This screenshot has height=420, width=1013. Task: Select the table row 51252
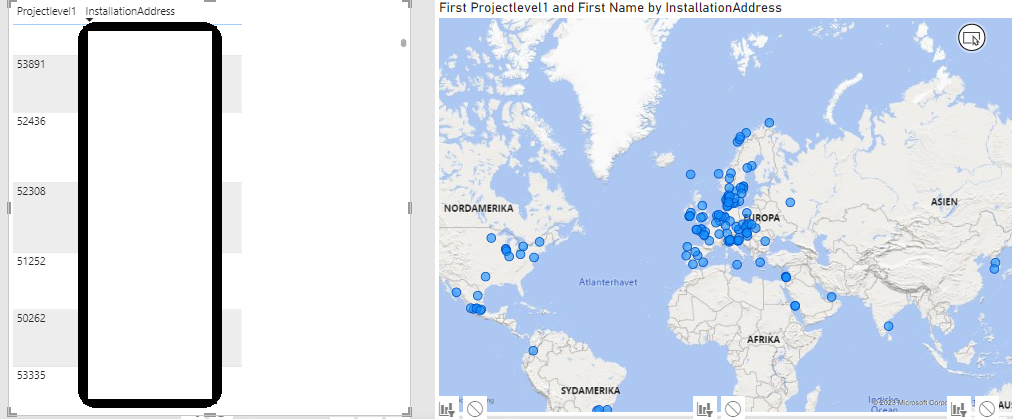(127, 280)
